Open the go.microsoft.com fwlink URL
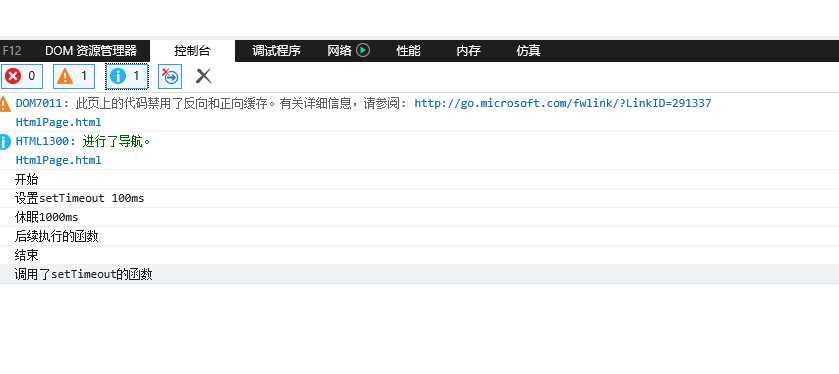 [x=563, y=103]
